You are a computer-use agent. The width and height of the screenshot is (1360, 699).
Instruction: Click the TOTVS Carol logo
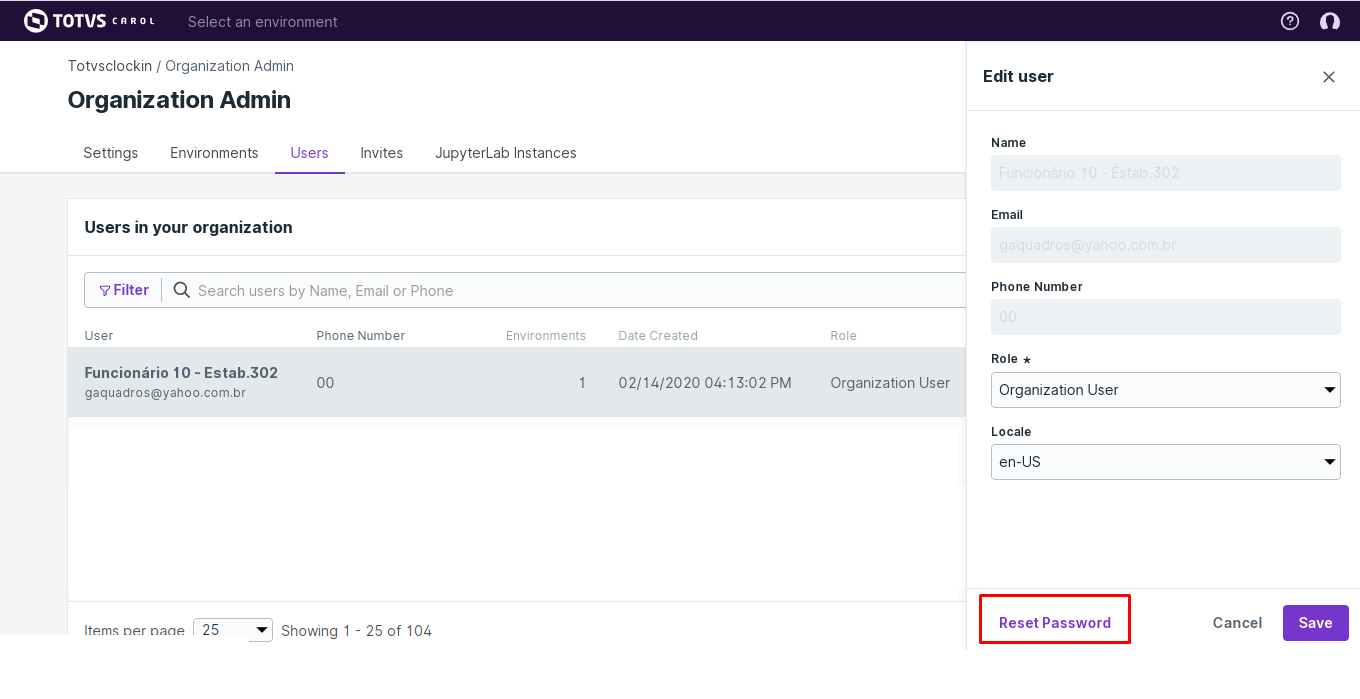(x=89, y=21)
